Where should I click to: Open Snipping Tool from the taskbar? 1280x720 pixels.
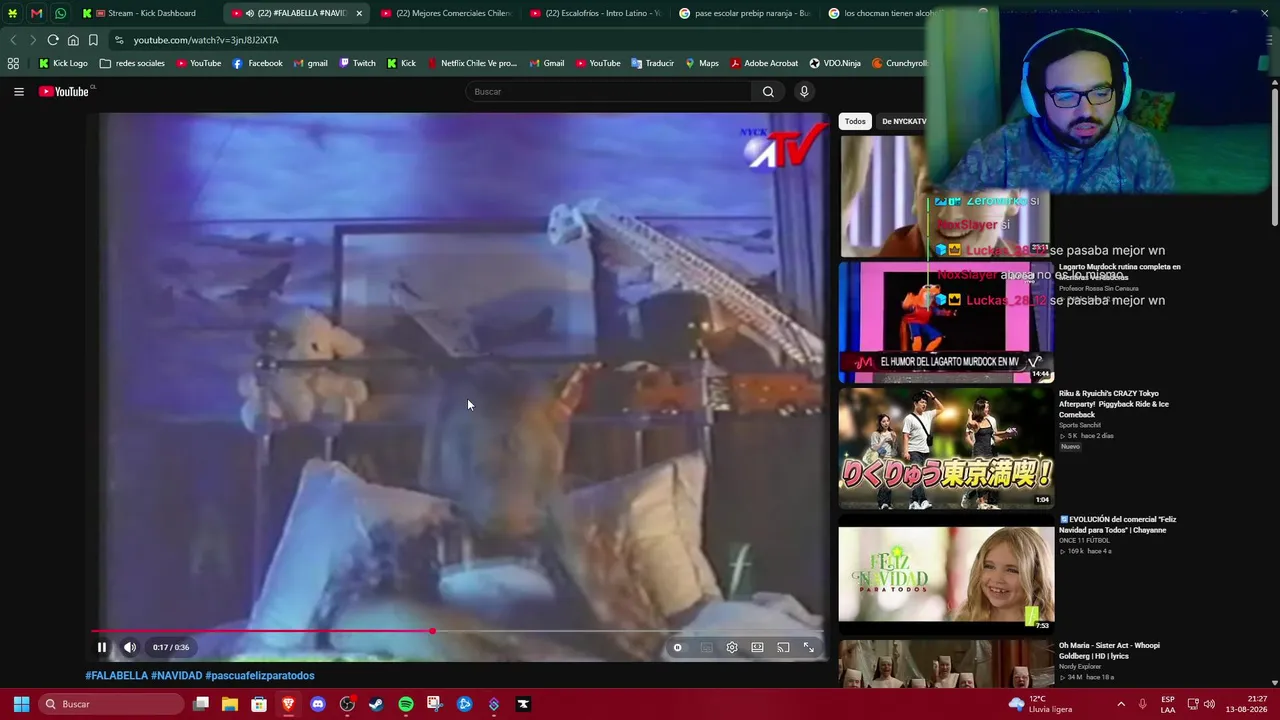pos(435,704)
